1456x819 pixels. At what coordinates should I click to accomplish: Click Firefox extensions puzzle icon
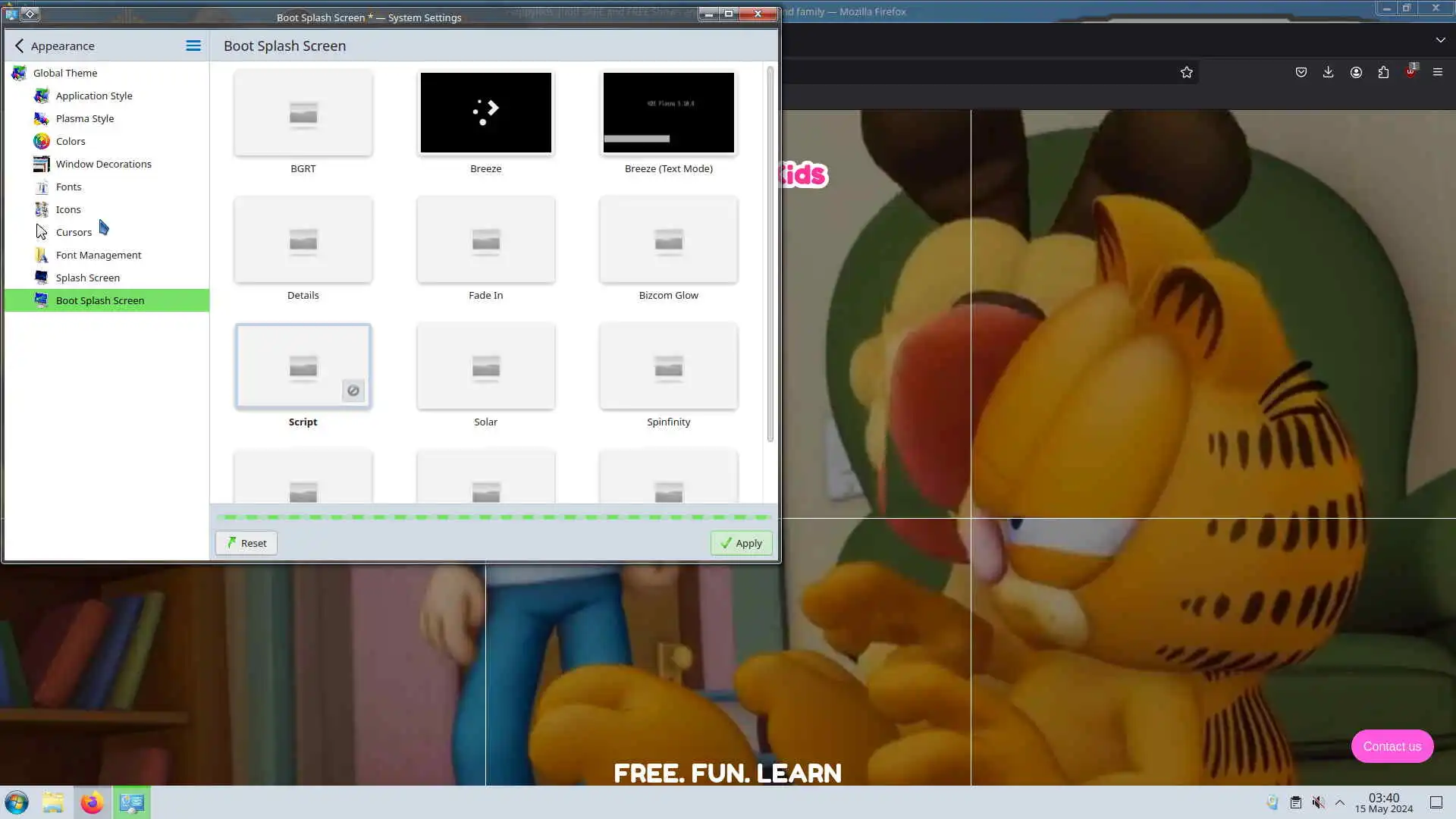(x=1383, y=72)
